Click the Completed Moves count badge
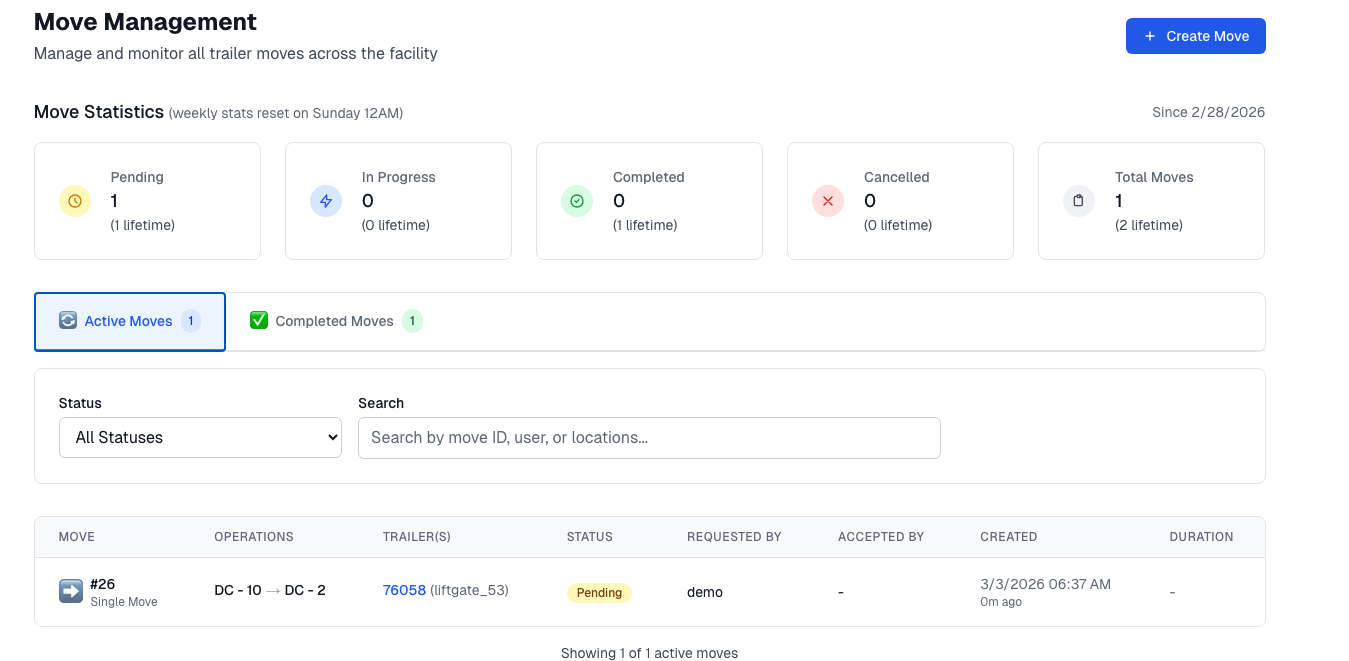This screenshot has height=661, width=1349. pyautogui.click(x=412, y=321)
